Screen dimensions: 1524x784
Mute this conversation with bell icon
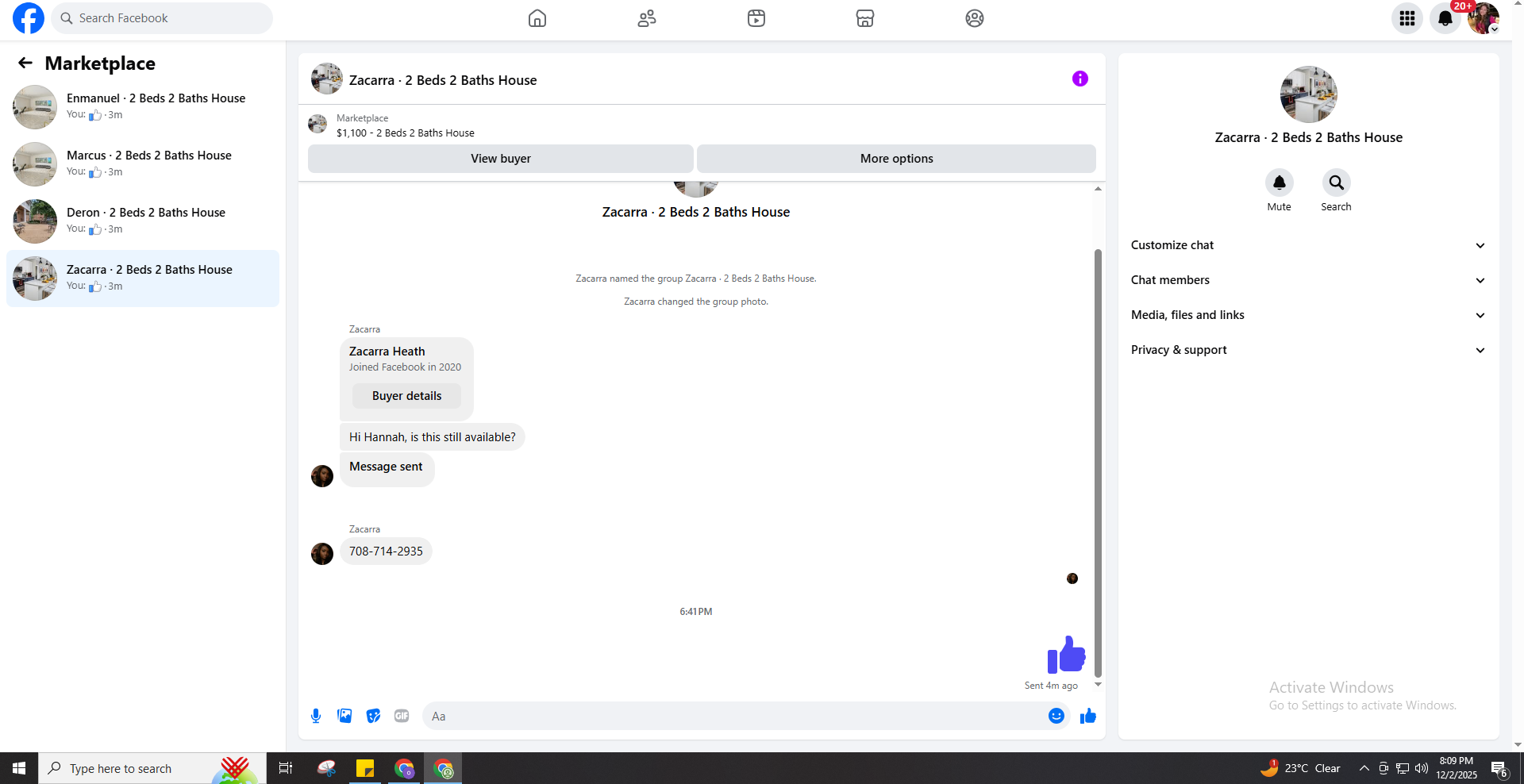pyautogui.click(x=1279, y=183)
